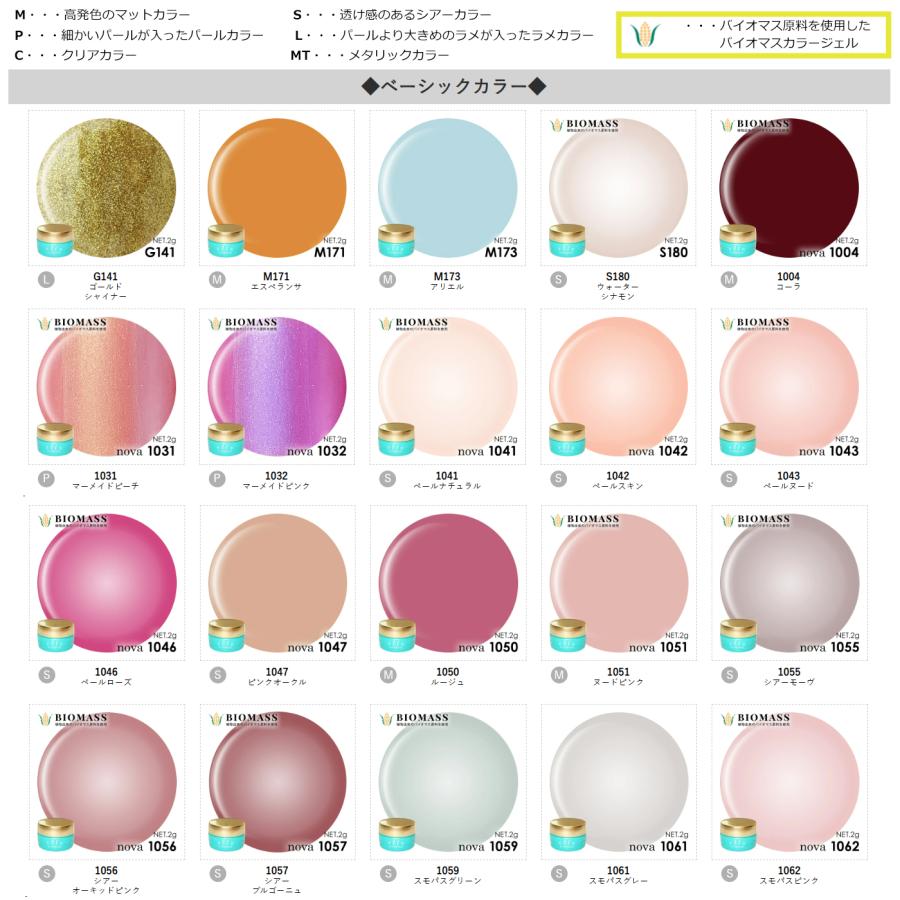The image size is (900, 900).
Task: Click the ベーシックカラー section header
Action: click(453, 87)
